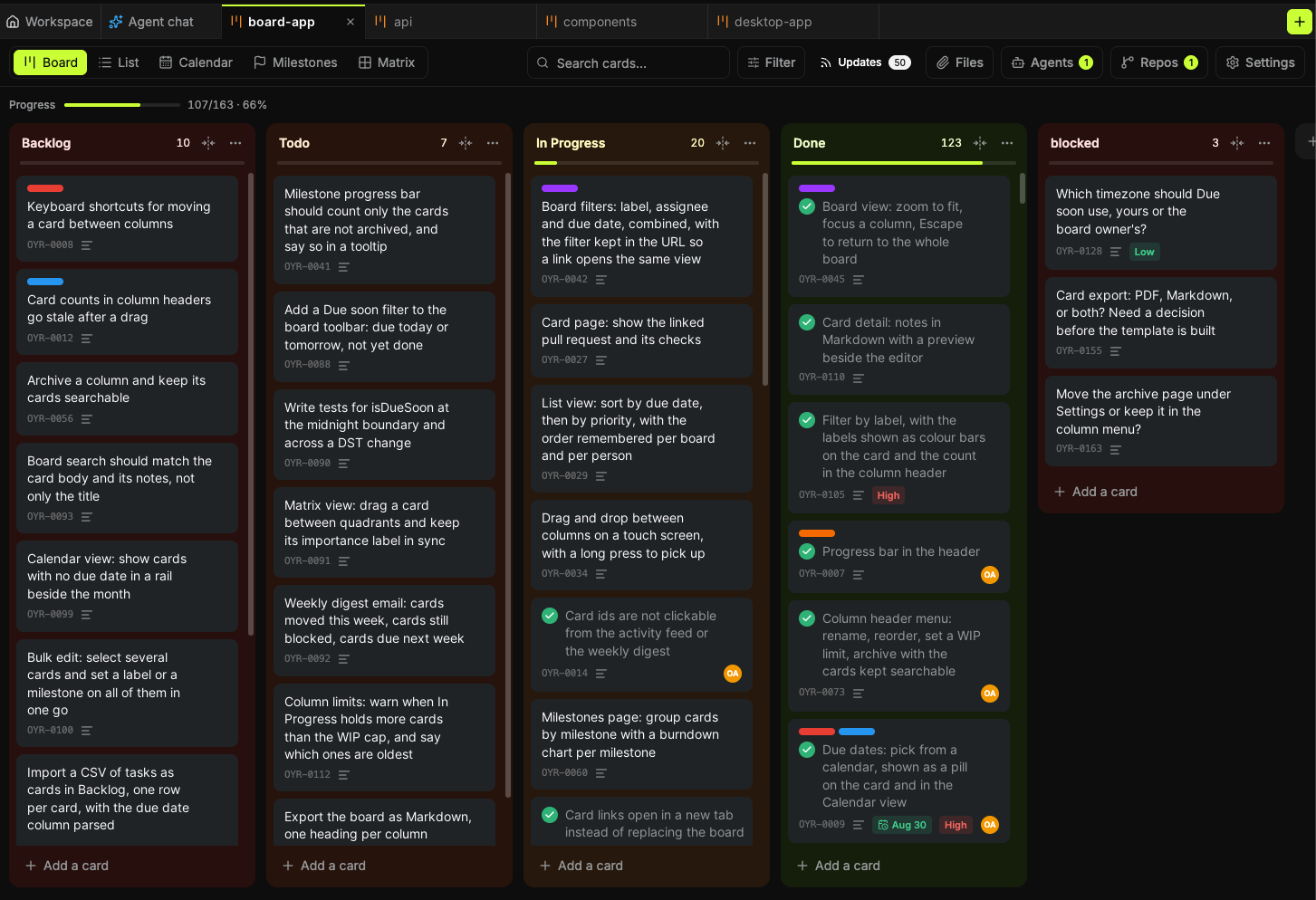The height and width of the screenshot is (900, 1316).
Task: Toggle check on Card ids not clickable card
Action: (x=550, y=616)
